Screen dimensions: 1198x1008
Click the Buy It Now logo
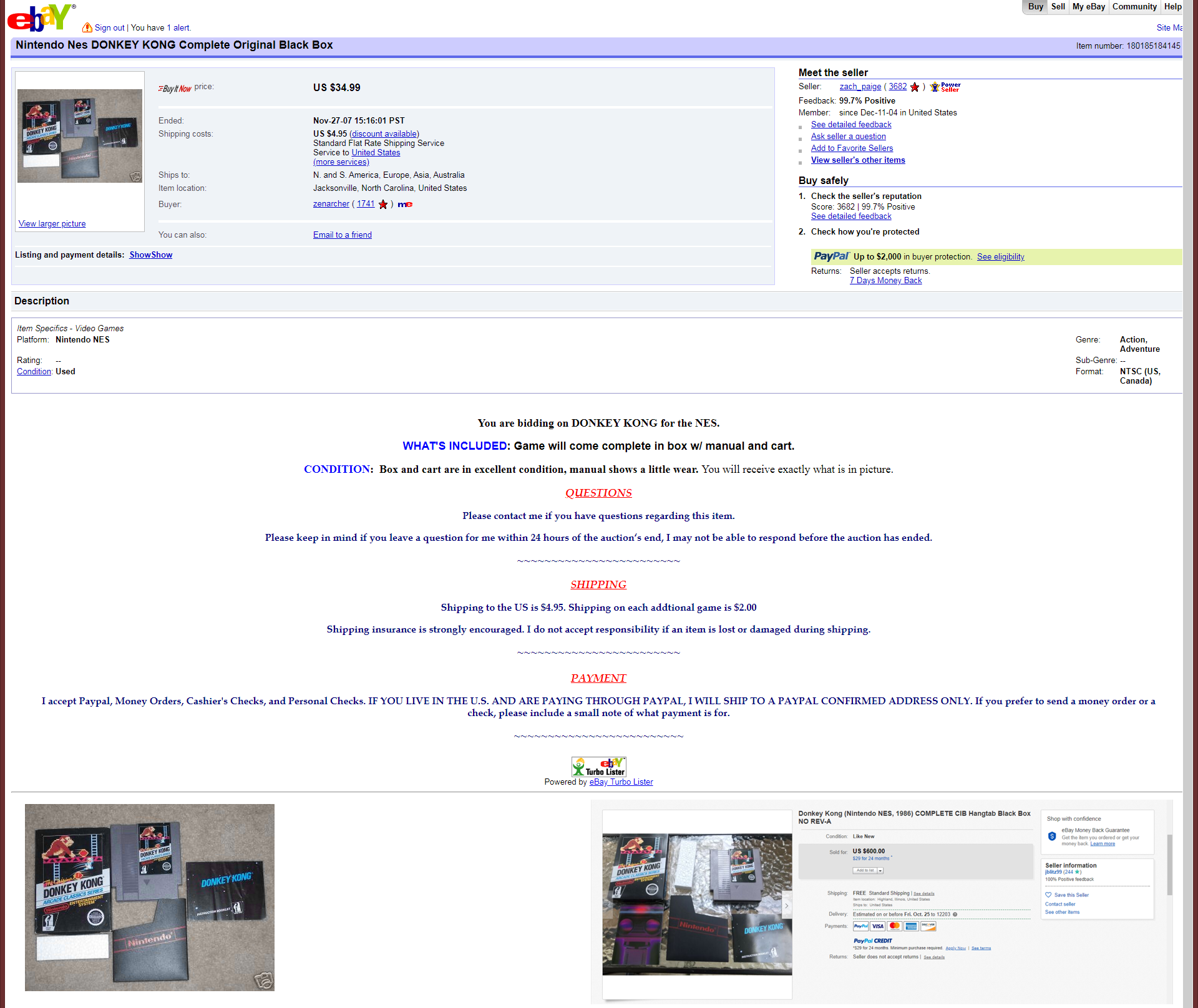click(x=175, y=89)
